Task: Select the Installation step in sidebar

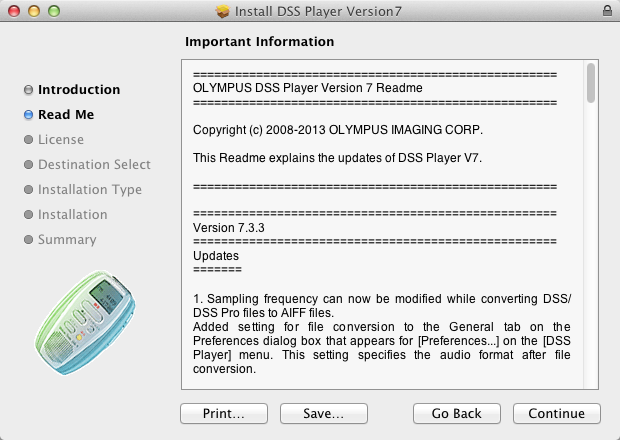Action: (72, 215)
